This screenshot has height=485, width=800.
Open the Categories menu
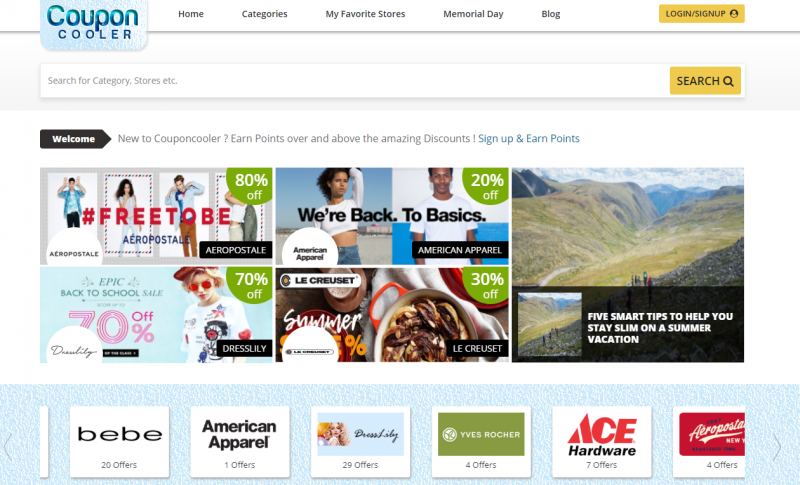pyautogui.click(x=264, y=14)
